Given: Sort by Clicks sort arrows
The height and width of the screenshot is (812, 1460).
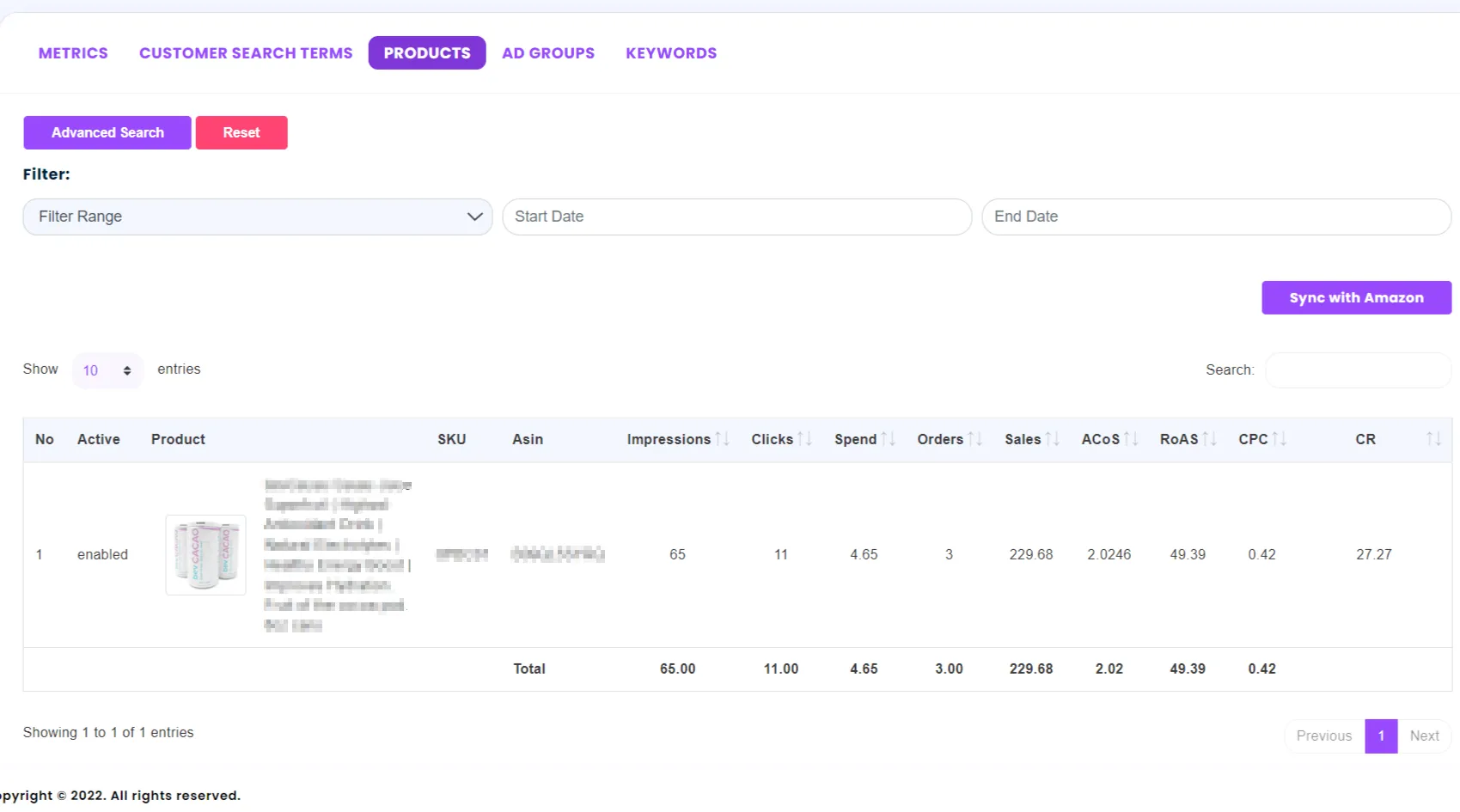Looking at the screenshot, I should [x=804, y=439].
